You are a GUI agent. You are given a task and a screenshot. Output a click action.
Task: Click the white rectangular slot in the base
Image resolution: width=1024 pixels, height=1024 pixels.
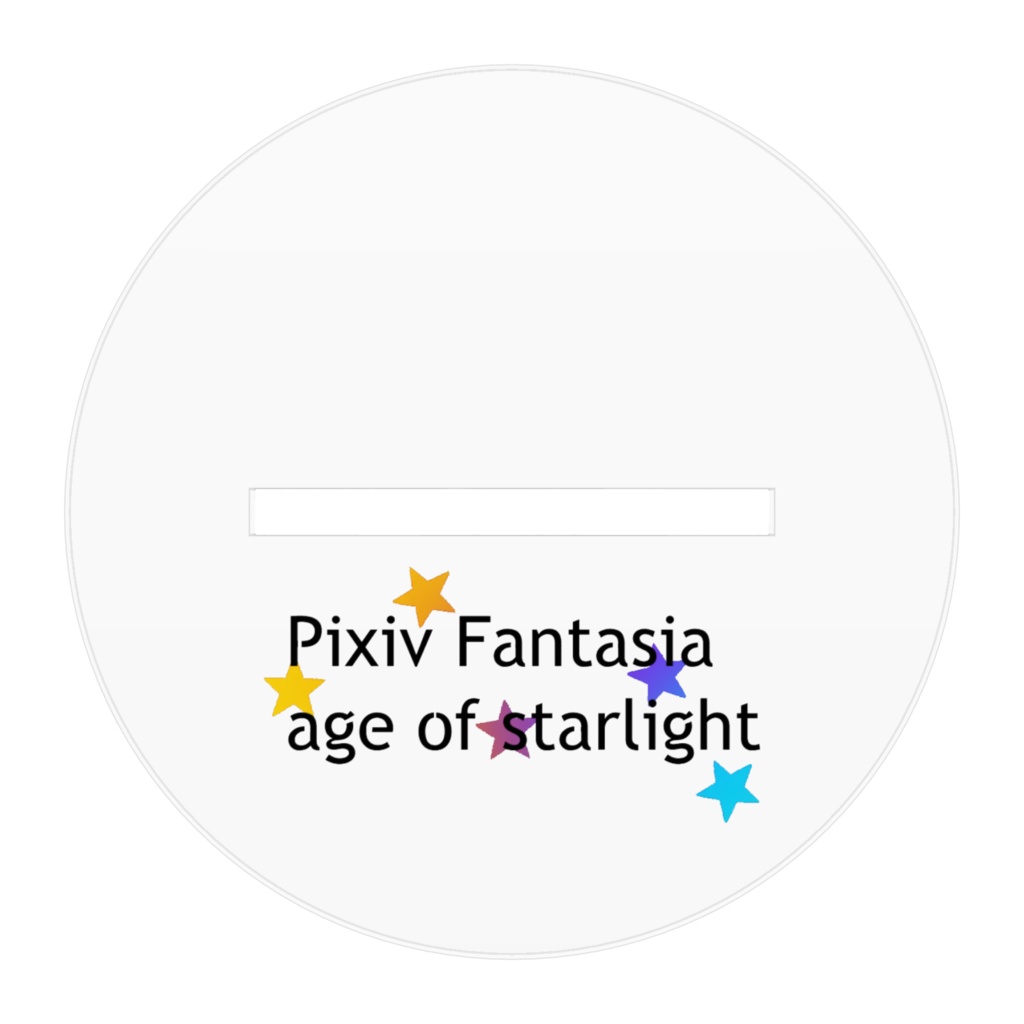tap(512, 511)
